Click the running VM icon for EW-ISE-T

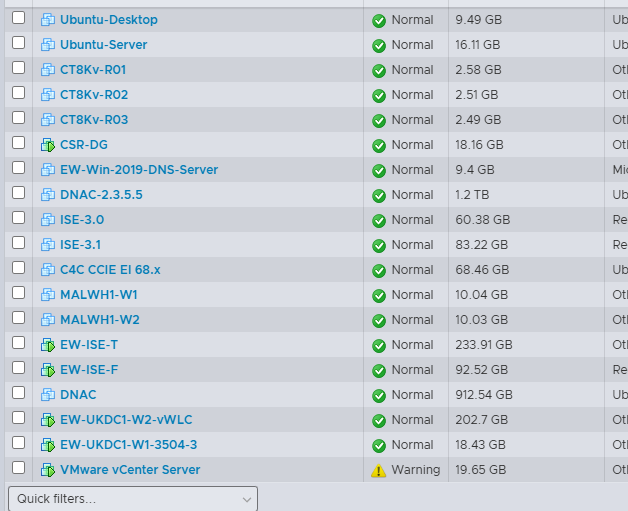[x=48, y=345]
